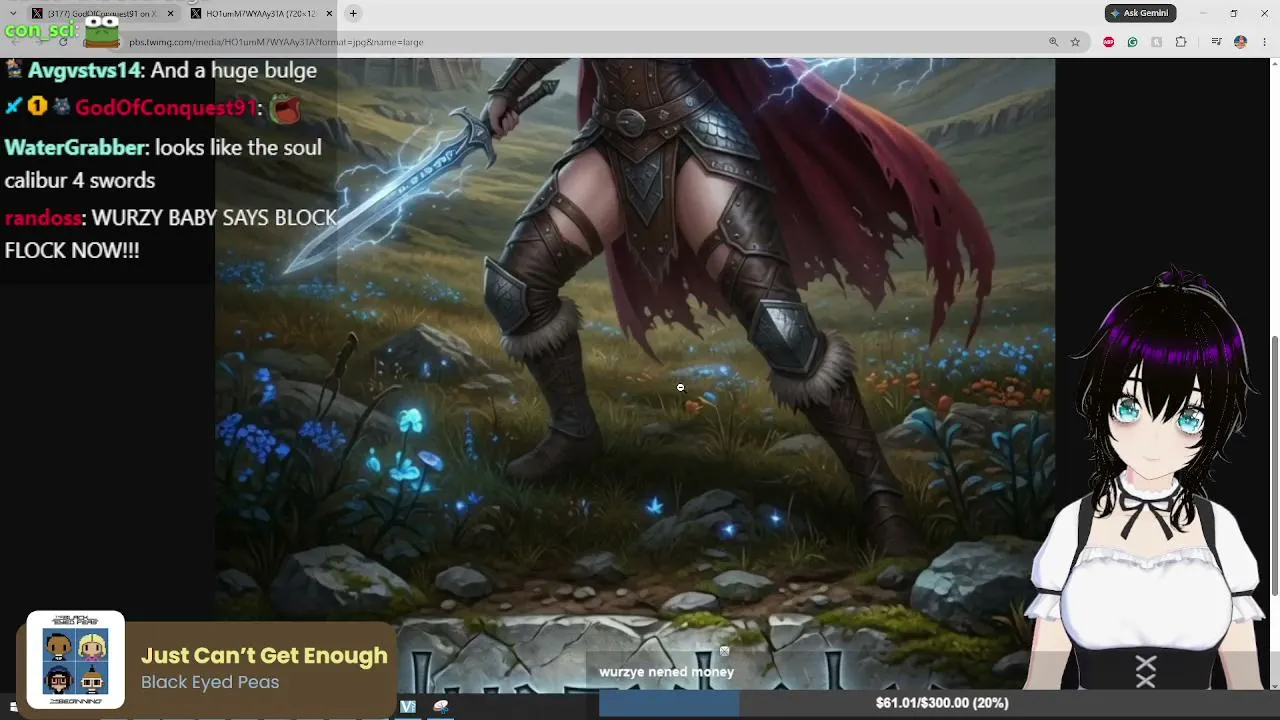Click the 'wurzye nened money' caption
Image resolution: width=1280 pixels, height=720 pixels.
[x=667, y=672]
